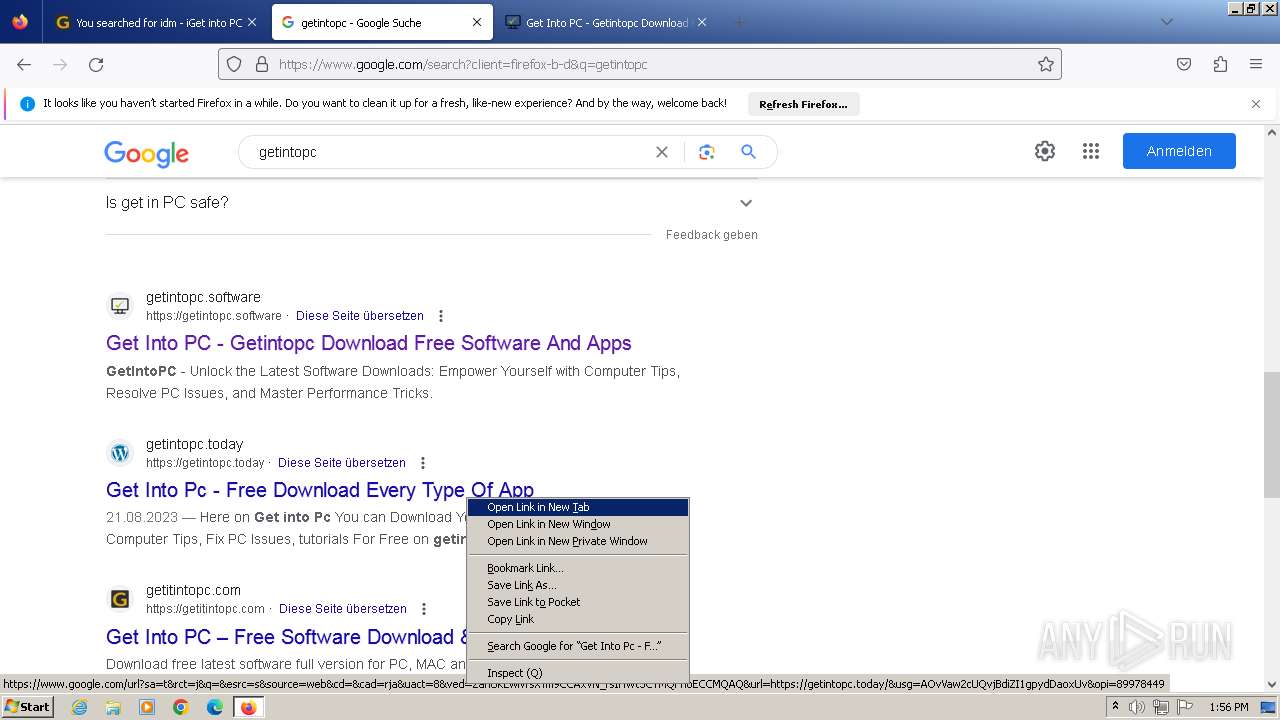
Task: Click the Firefox back arrow
Action: coord(24,64)
